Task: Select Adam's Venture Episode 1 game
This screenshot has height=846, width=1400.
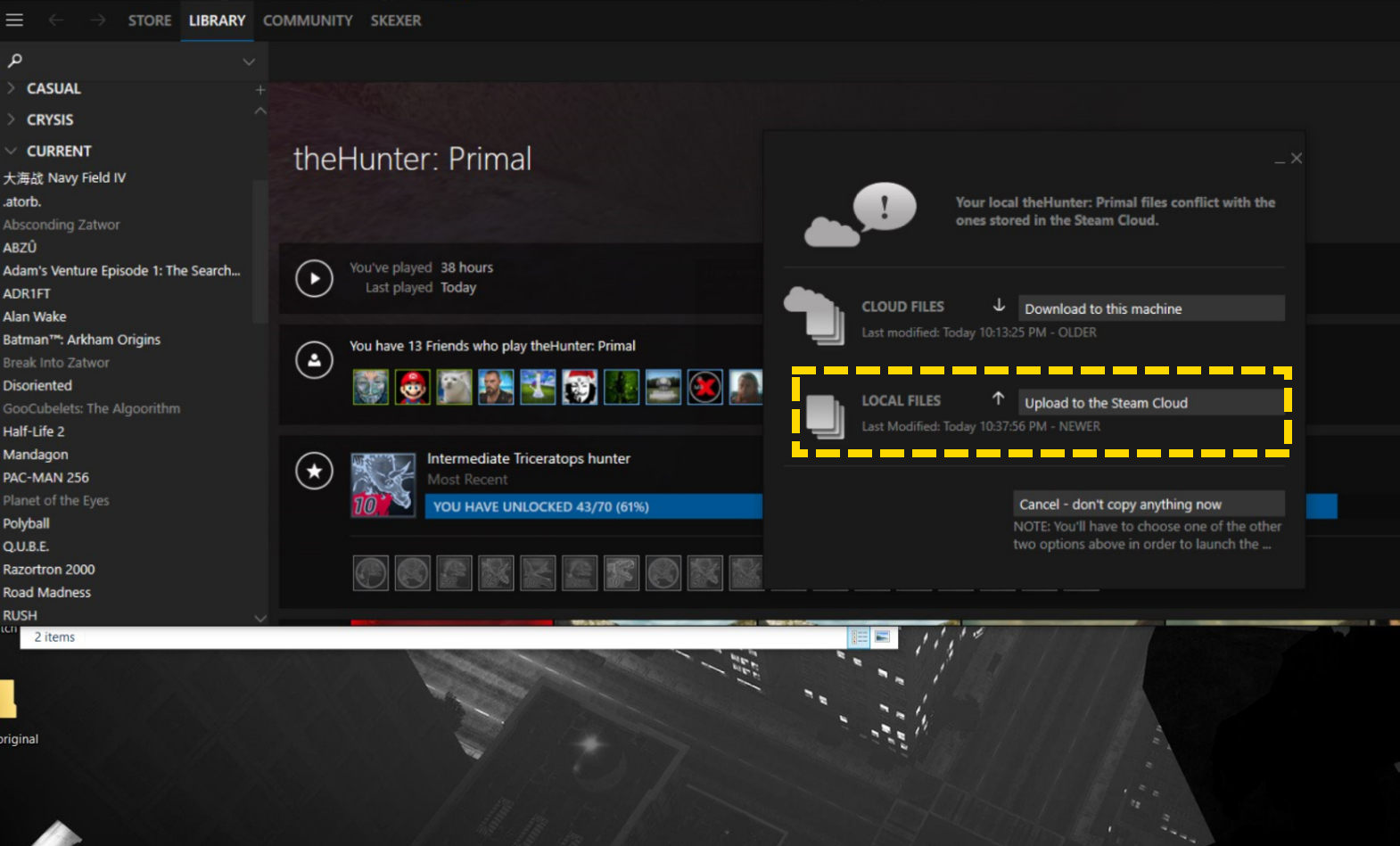Action: 121,271
